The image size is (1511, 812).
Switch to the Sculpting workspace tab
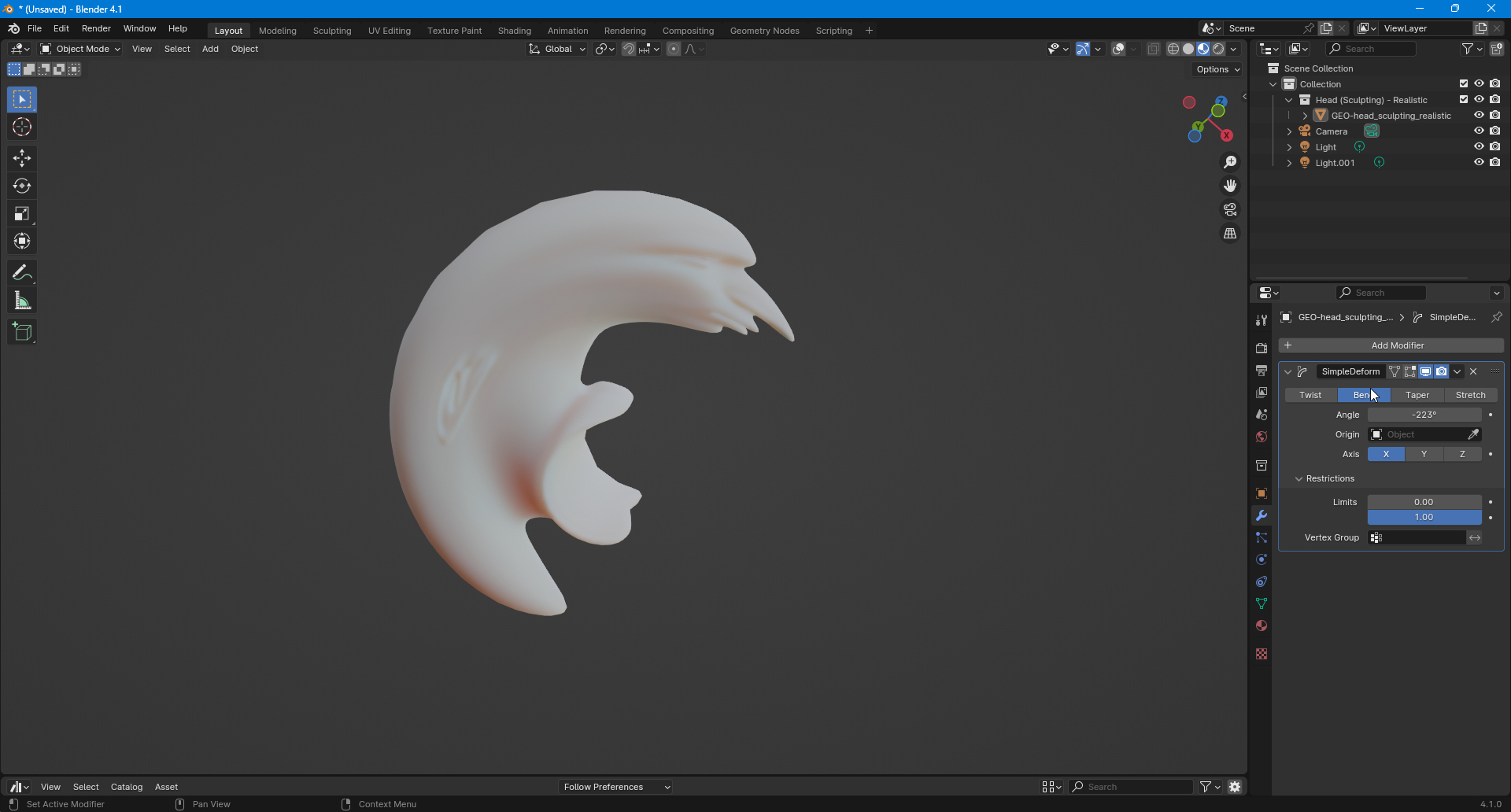click(332, 31)
